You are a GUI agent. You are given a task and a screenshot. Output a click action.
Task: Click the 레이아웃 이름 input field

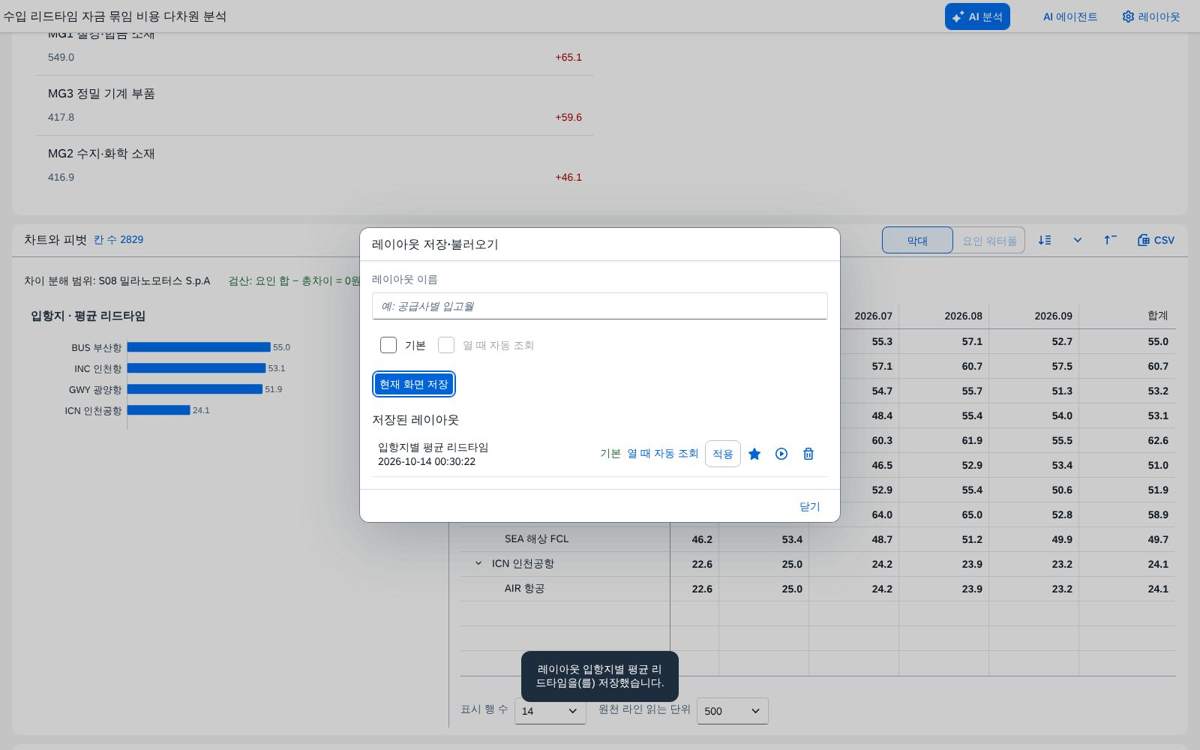(x=600, y=306)
